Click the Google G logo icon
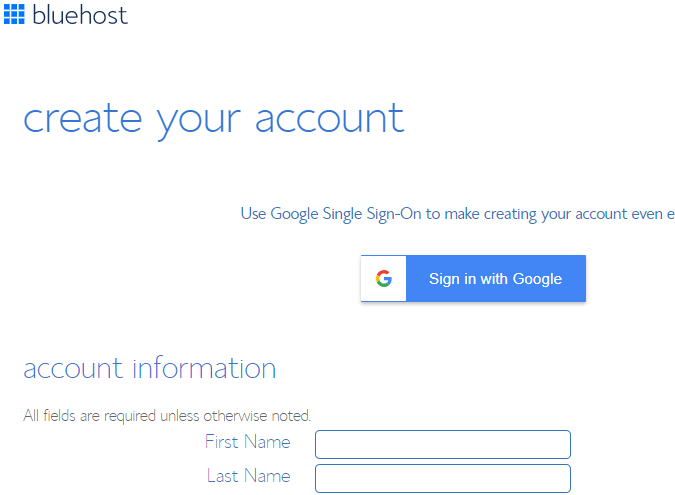 [x=384, y=278]
